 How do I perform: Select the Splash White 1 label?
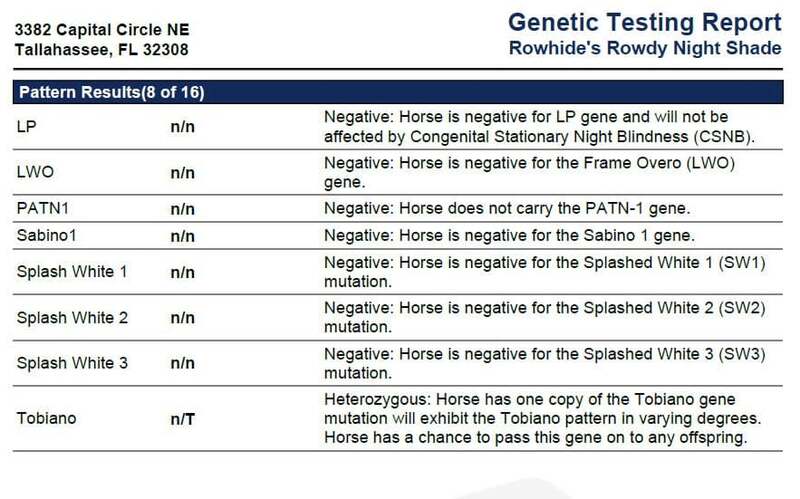click(x=72, y=271)
